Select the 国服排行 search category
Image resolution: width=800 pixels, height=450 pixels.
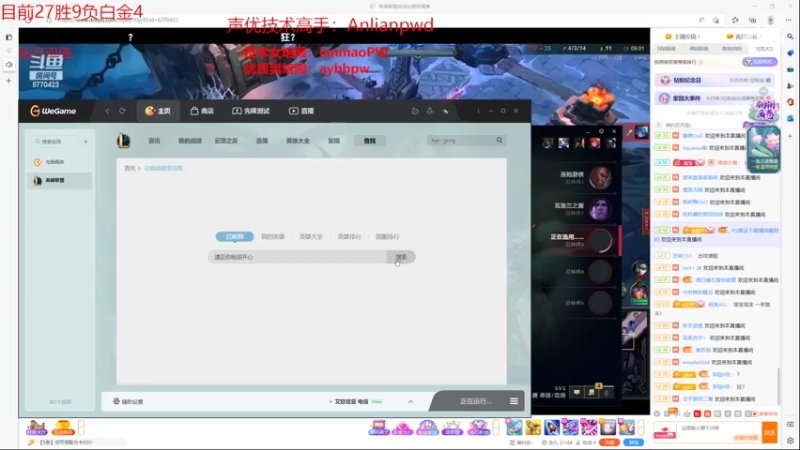[x=387, y=237]
